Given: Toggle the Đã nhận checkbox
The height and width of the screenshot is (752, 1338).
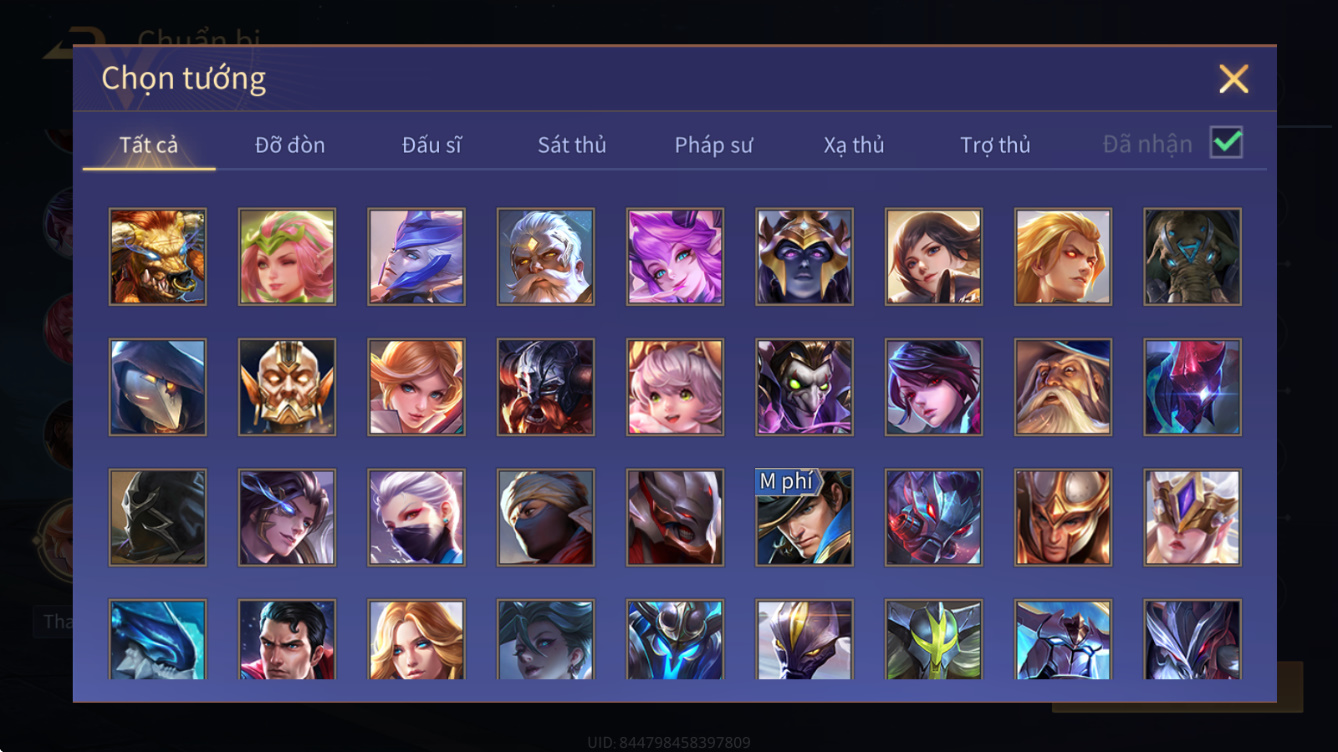Looking at the screenshot, I should point(1227,143).
